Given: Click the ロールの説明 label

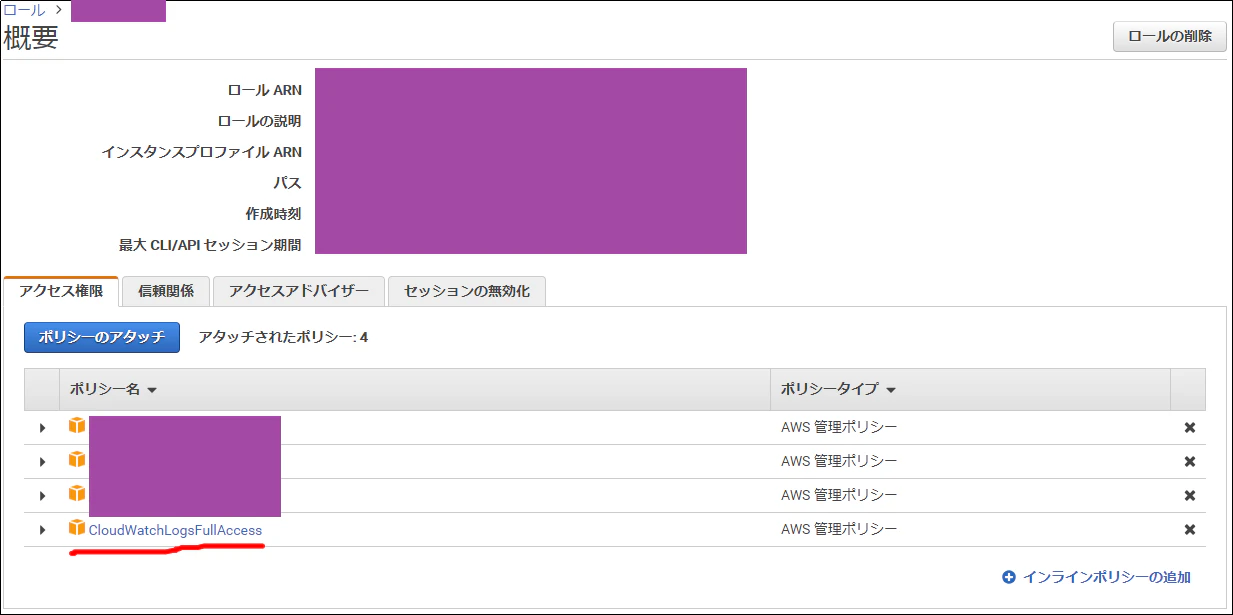Looking at the screenshot, I should pos(259,121).
